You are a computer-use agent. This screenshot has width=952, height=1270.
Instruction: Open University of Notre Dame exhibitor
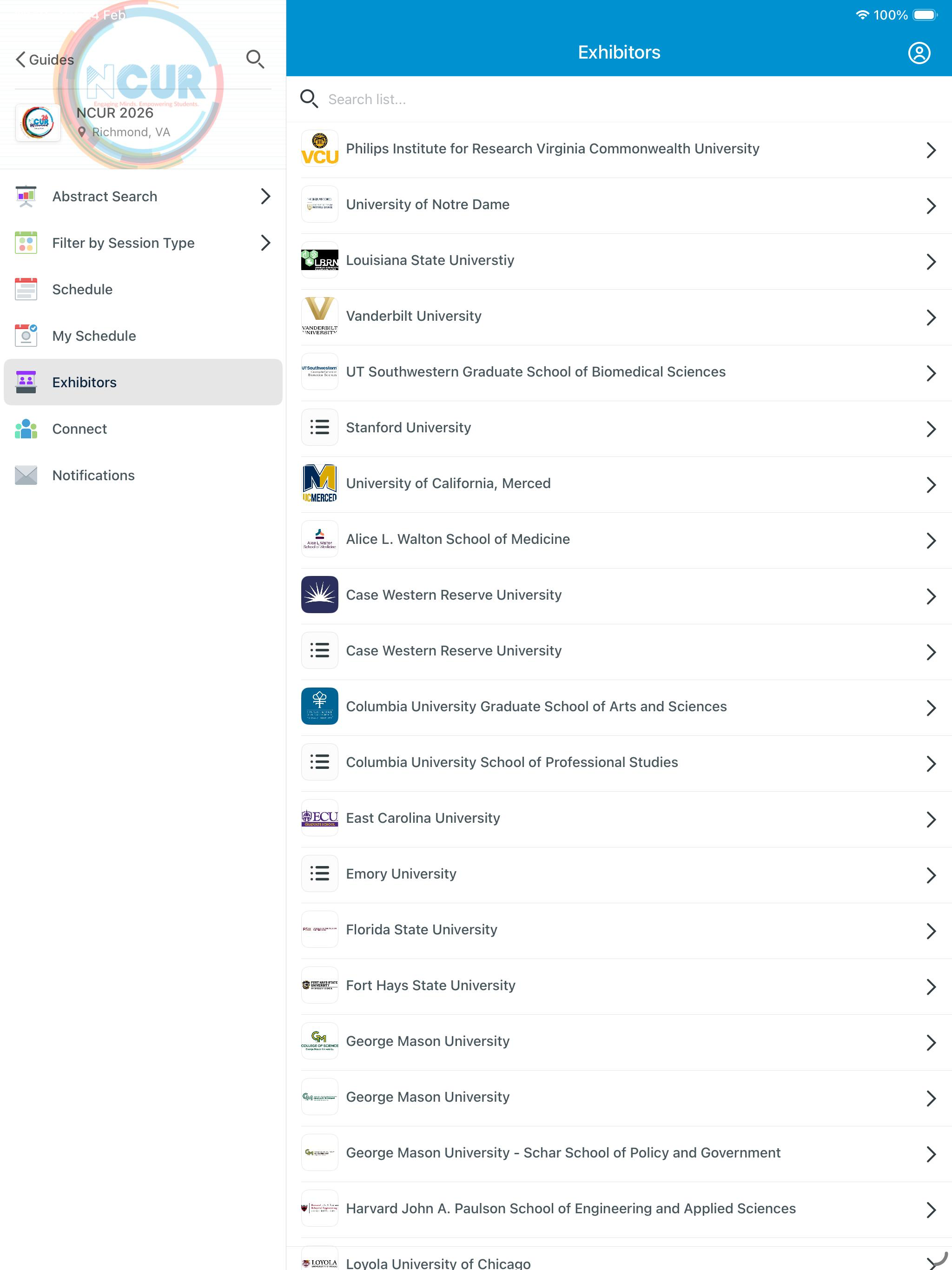[x=619, y=205]
